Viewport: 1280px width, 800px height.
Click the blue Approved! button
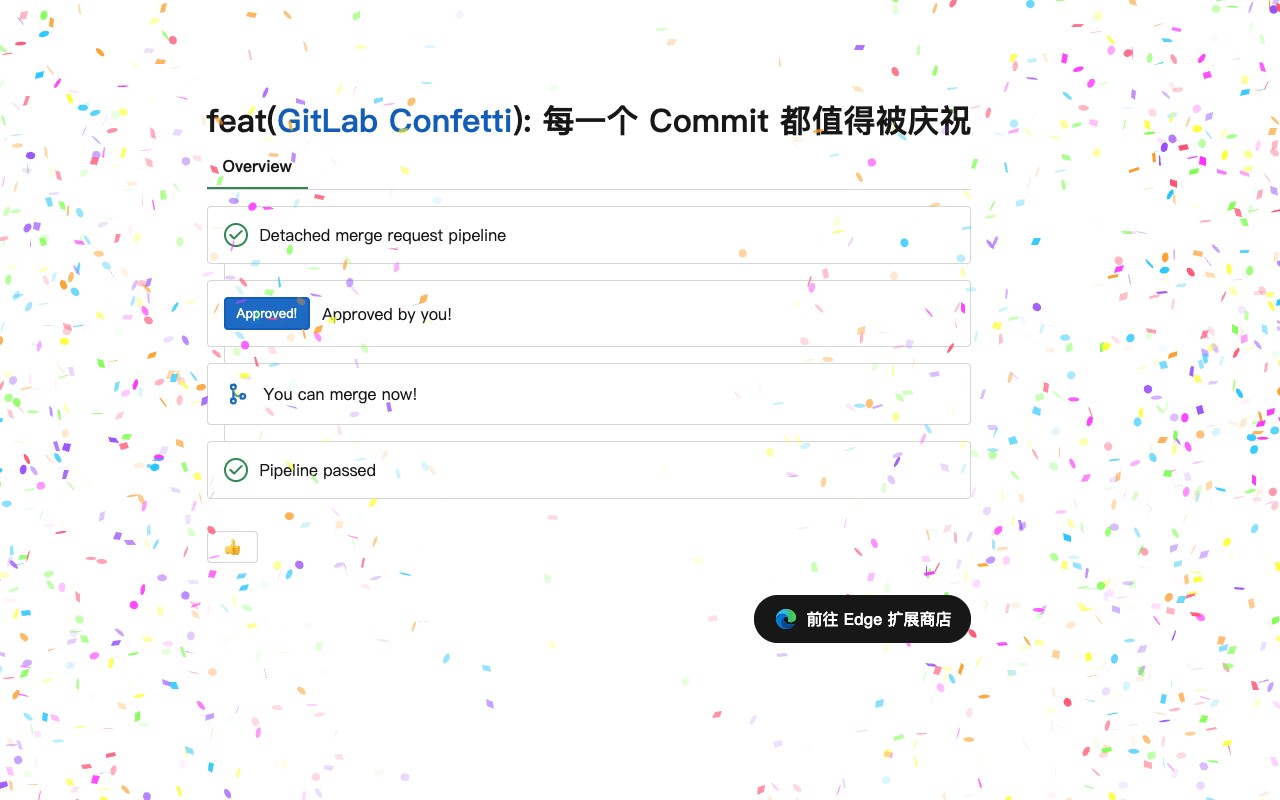[x=267, y=314]
